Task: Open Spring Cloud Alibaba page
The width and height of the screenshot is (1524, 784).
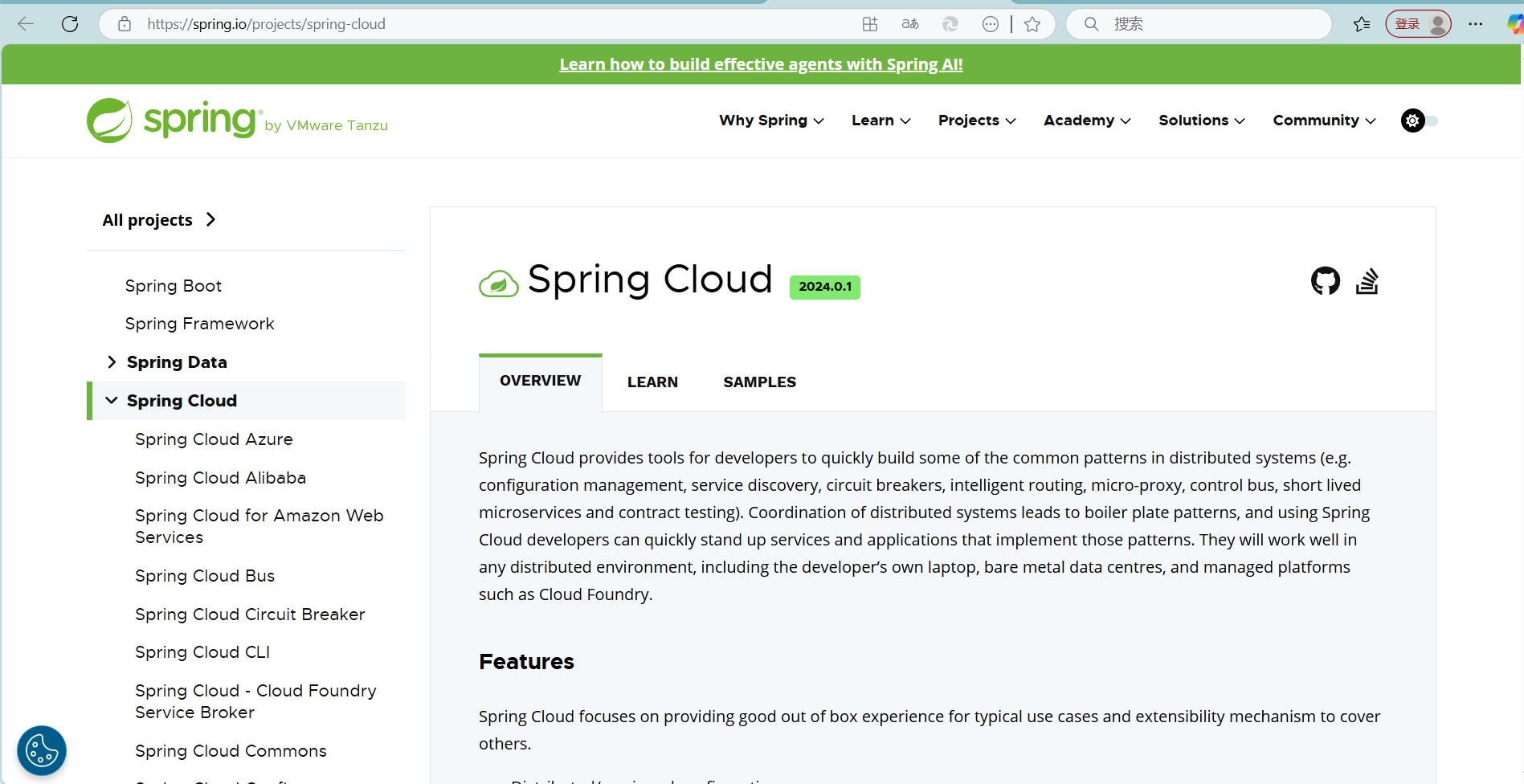Action: (x=220, y=478)
